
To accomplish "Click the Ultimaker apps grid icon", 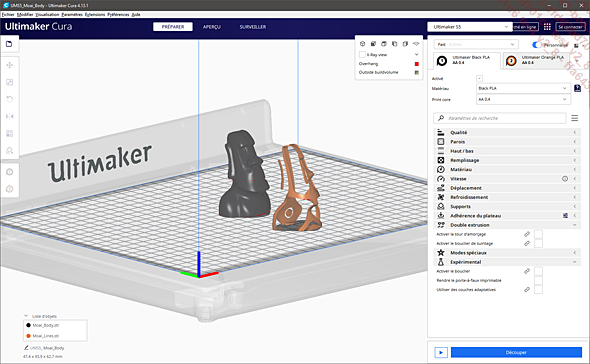I will (x=547, y=27).
